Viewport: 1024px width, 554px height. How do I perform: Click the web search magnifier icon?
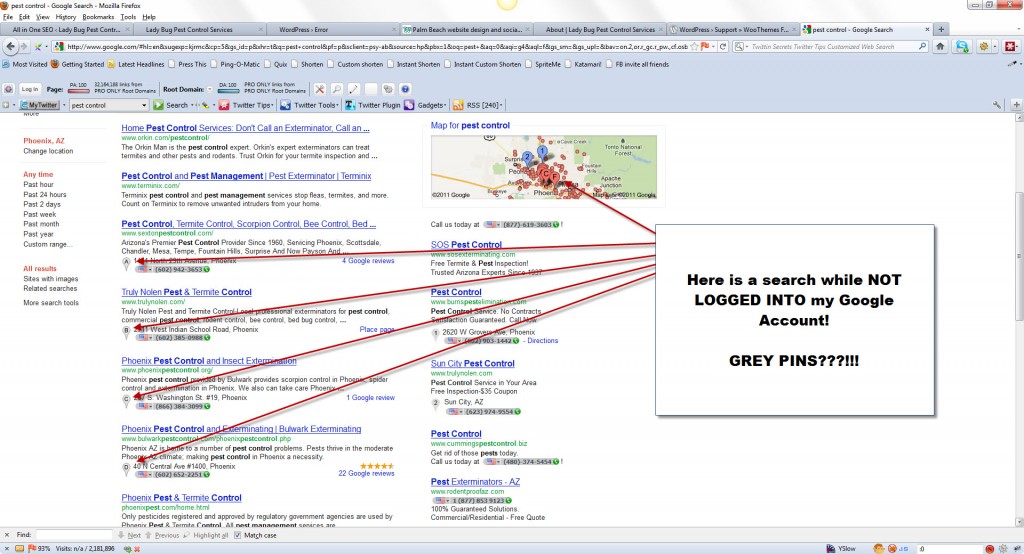tap(922, 46)
